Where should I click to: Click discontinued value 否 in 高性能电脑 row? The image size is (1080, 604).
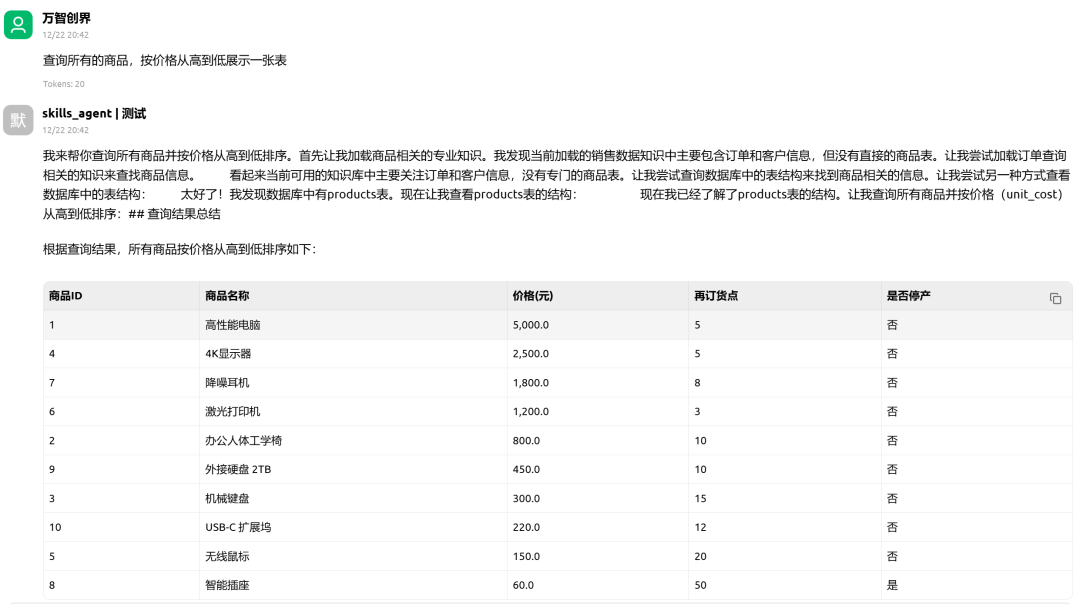892,324
